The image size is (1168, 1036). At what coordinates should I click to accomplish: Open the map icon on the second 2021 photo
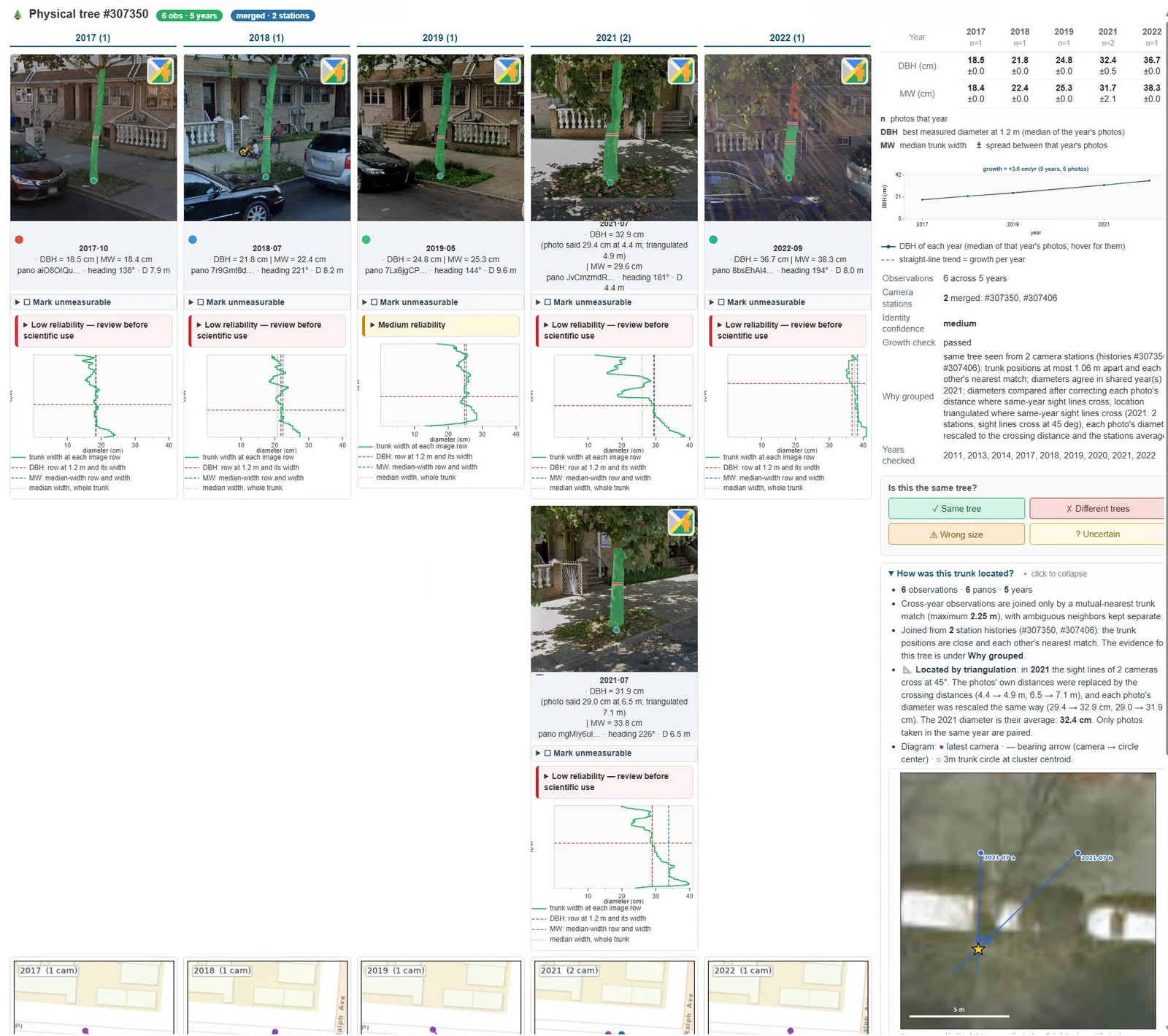pos(681,522)
